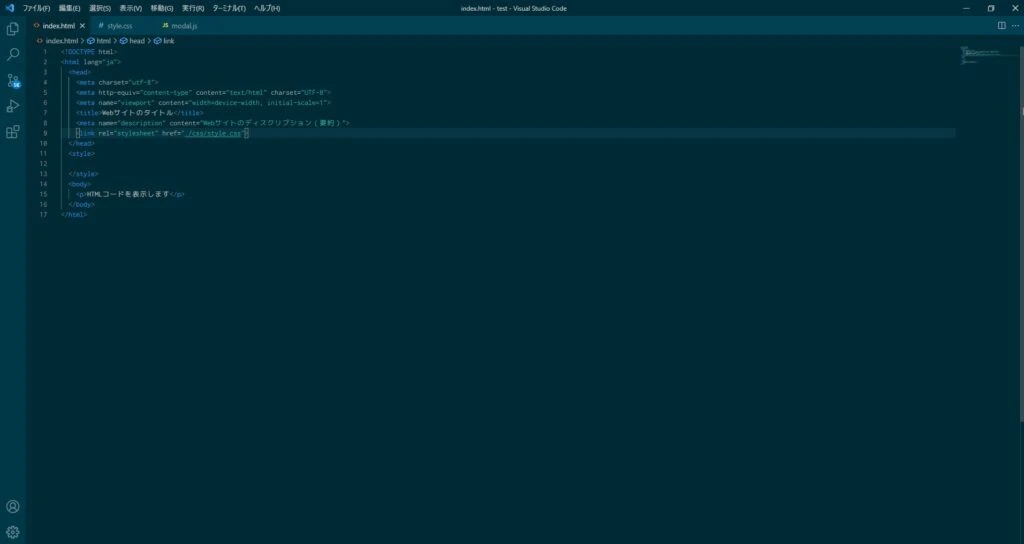Switch to the style.css tab
This screenshot has height=544, width=1024.
(120, 26)
